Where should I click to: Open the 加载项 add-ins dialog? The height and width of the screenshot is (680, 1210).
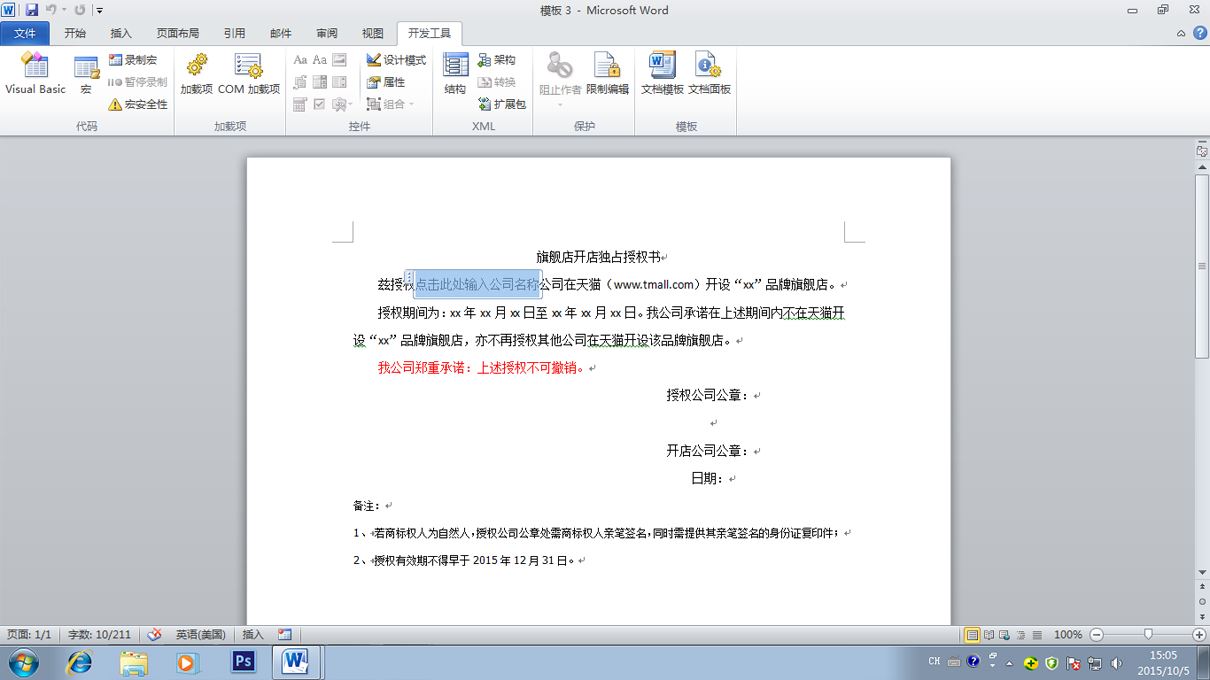point(196,75)
